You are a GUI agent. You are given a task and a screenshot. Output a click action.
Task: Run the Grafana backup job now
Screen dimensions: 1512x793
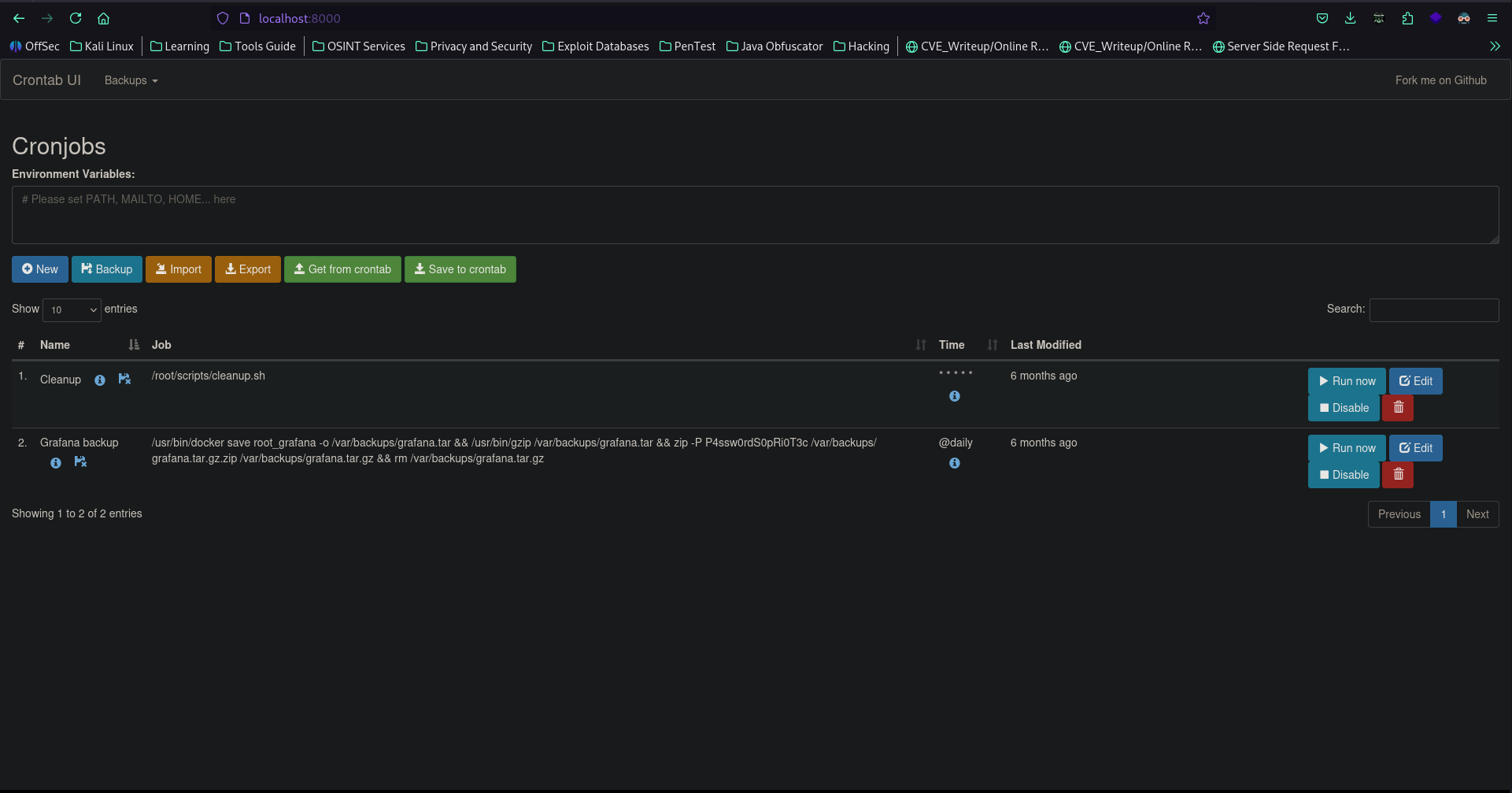tap(1346, 448)
